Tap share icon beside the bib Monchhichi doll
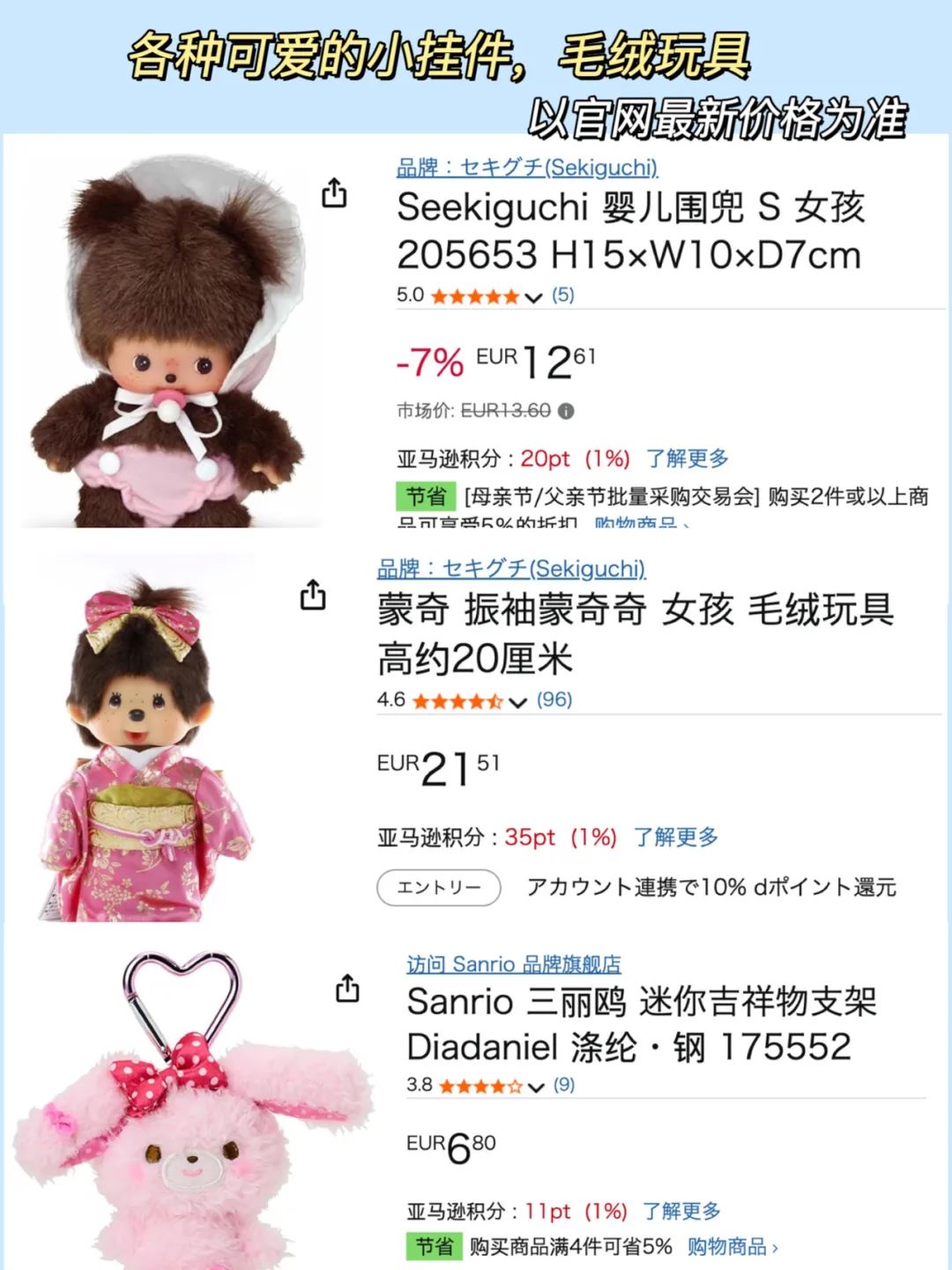952x1270 pixels. point(334,193)
